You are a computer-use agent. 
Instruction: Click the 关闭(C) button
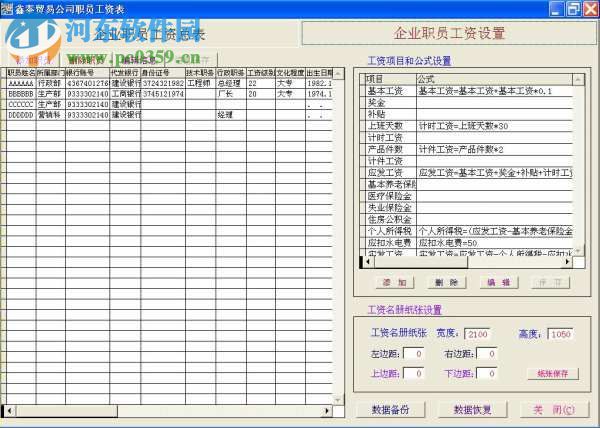[x=554, y=410]
